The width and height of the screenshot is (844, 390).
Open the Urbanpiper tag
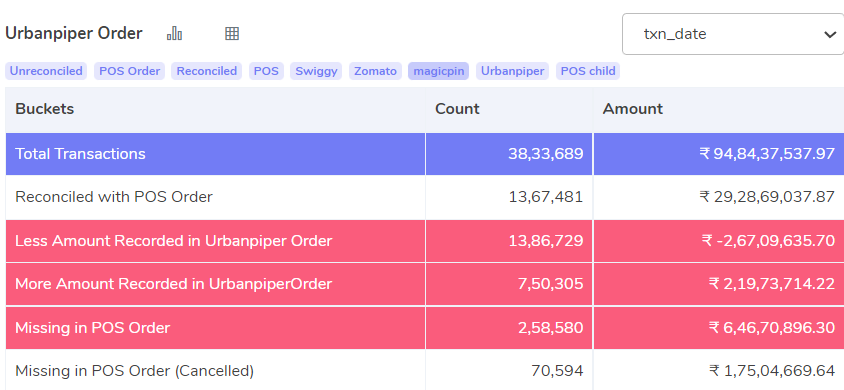512,71
